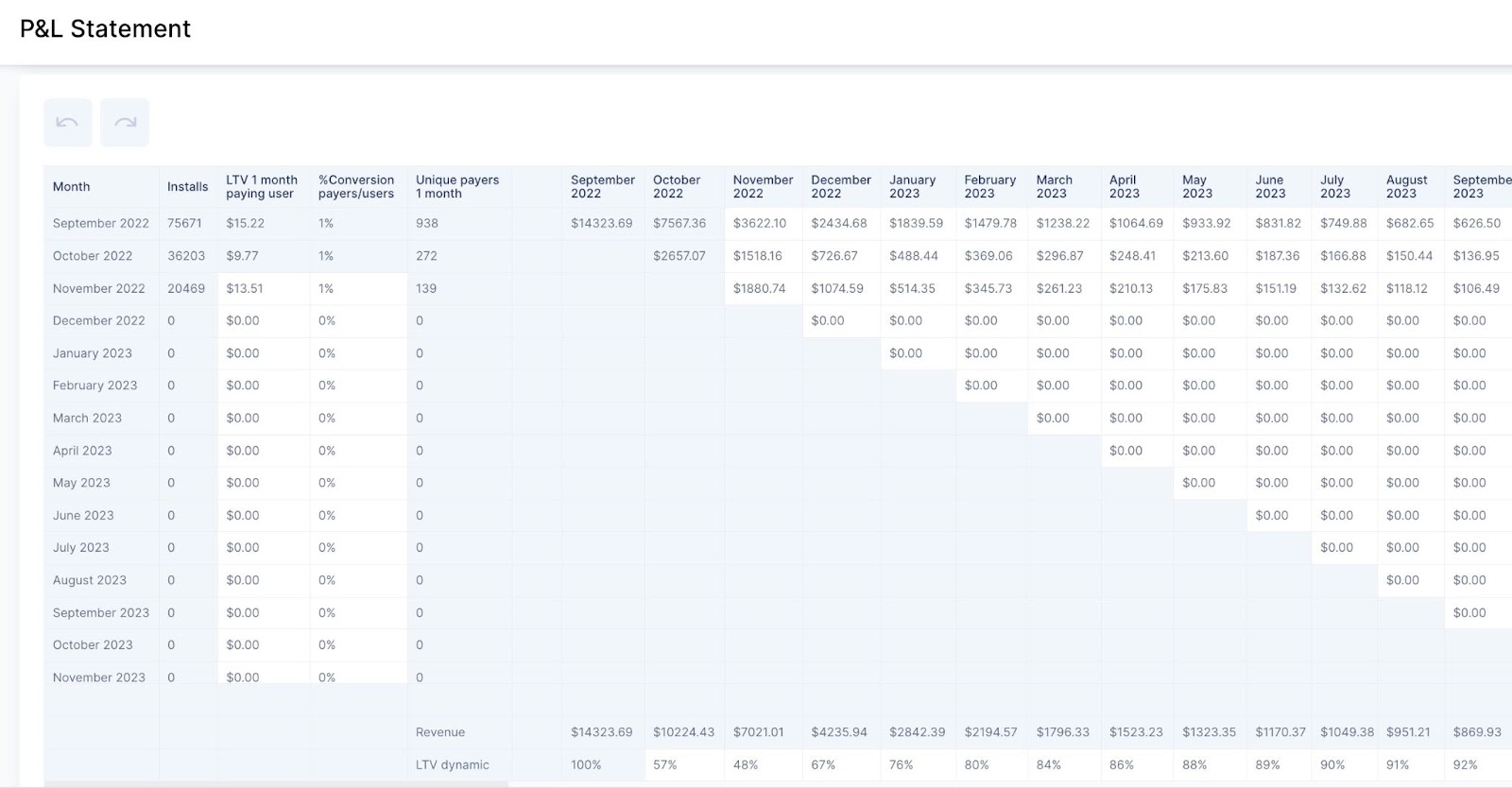Screen dimensions: 1512x788
Task: Click the Month column header
Action: point(72,187)
